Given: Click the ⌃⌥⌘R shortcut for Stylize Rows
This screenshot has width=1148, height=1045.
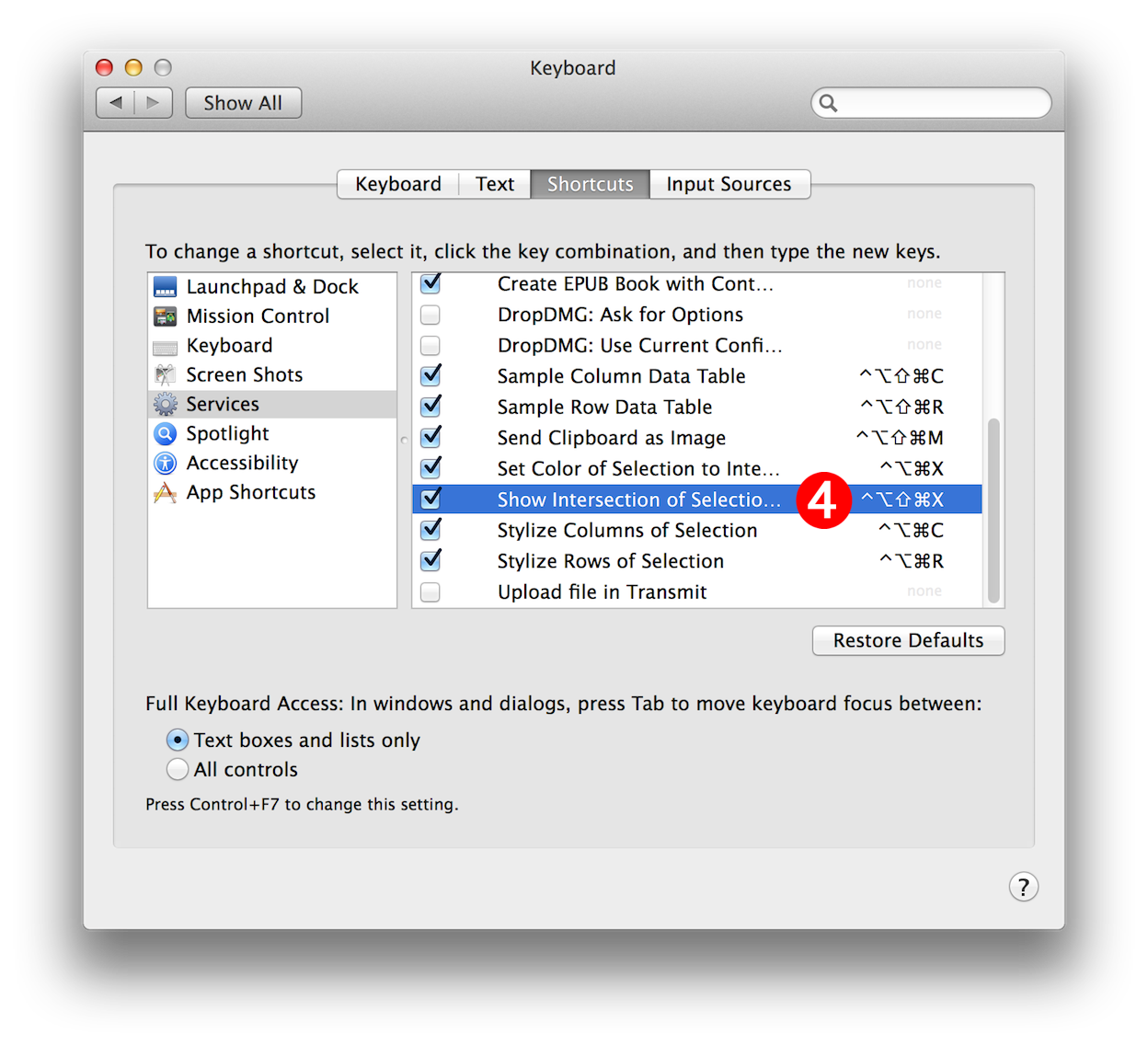Looking at the screenshot, I should click(912, 561).
